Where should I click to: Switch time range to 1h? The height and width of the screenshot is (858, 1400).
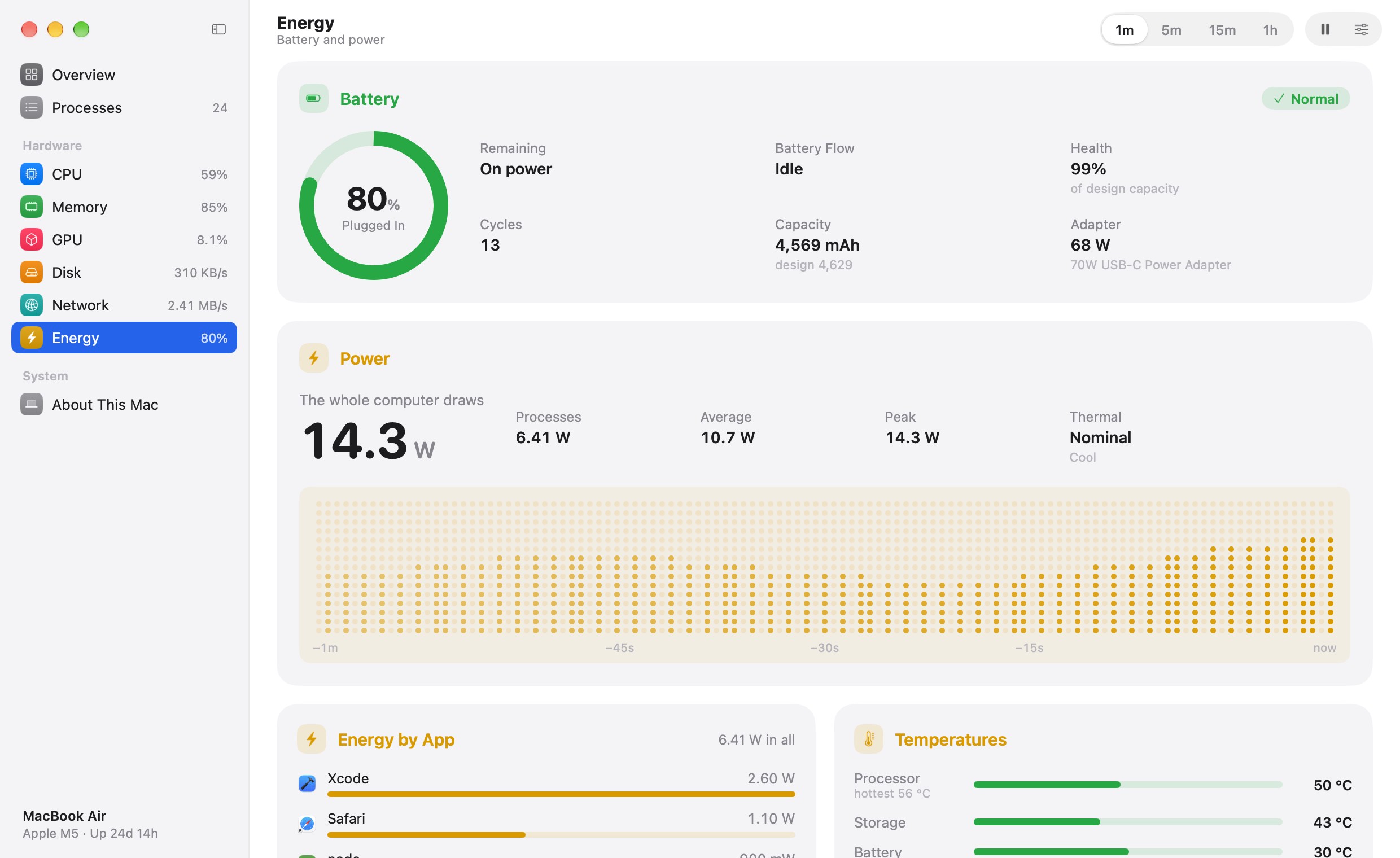tap(1270, 29)
